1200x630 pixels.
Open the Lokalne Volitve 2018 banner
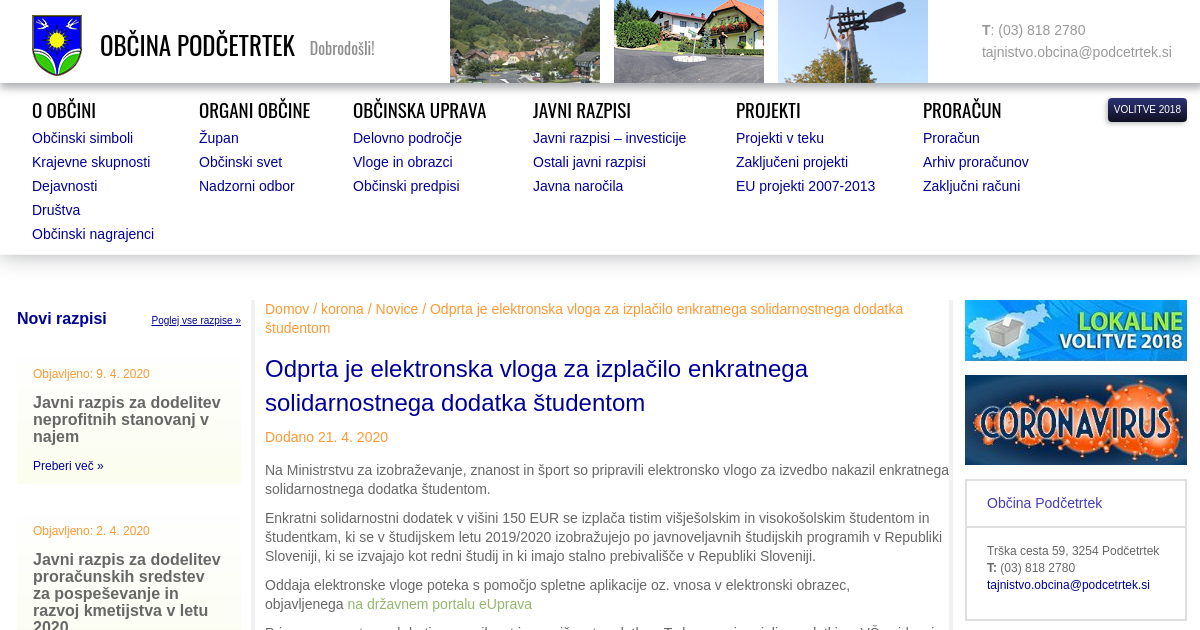(x=1075, y=330)
